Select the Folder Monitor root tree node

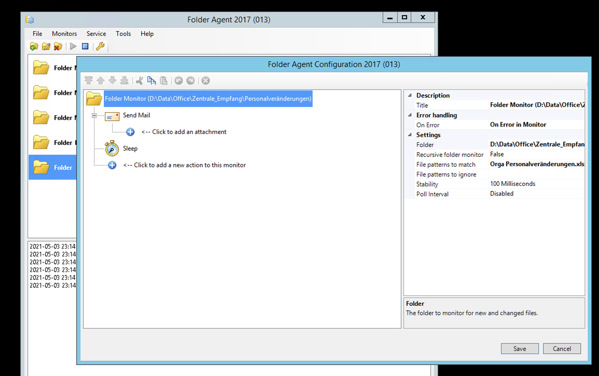point(208,99)
